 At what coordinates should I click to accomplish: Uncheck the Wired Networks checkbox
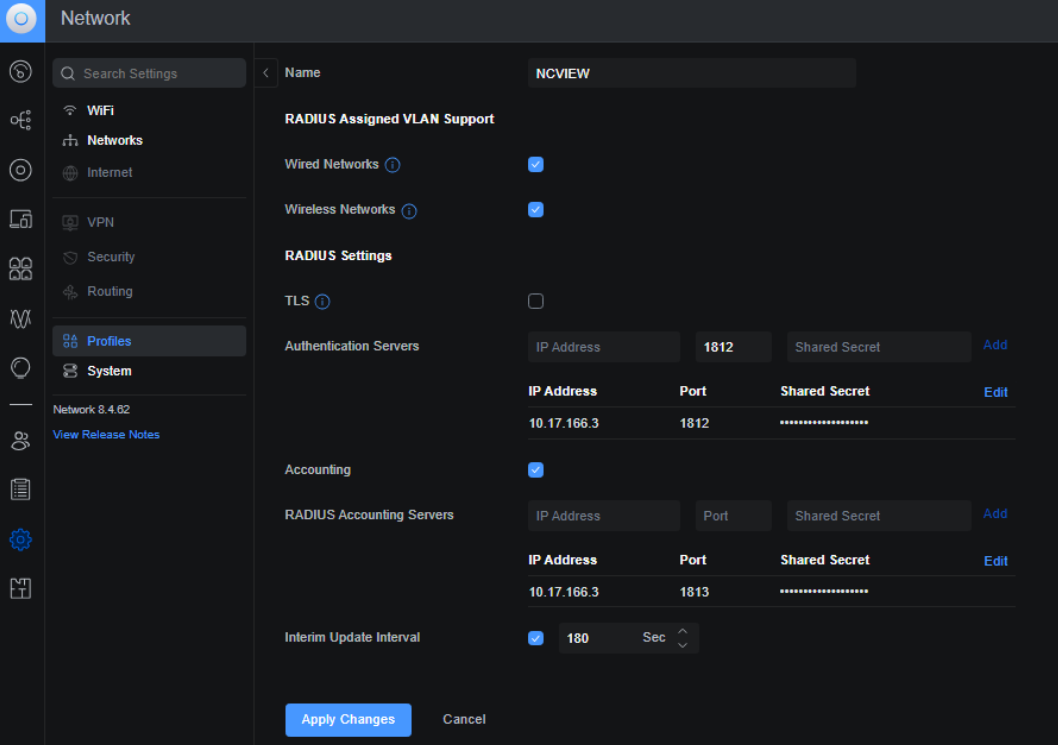point(536,165)
